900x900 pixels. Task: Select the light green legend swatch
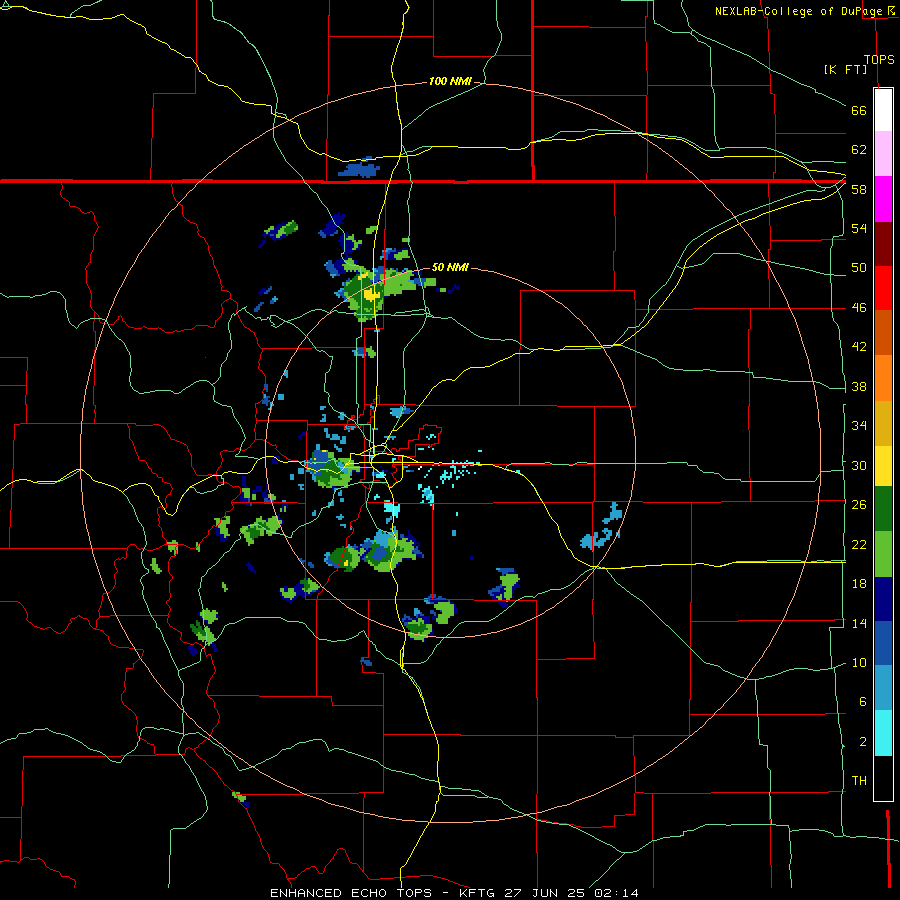tap(883, 554)
